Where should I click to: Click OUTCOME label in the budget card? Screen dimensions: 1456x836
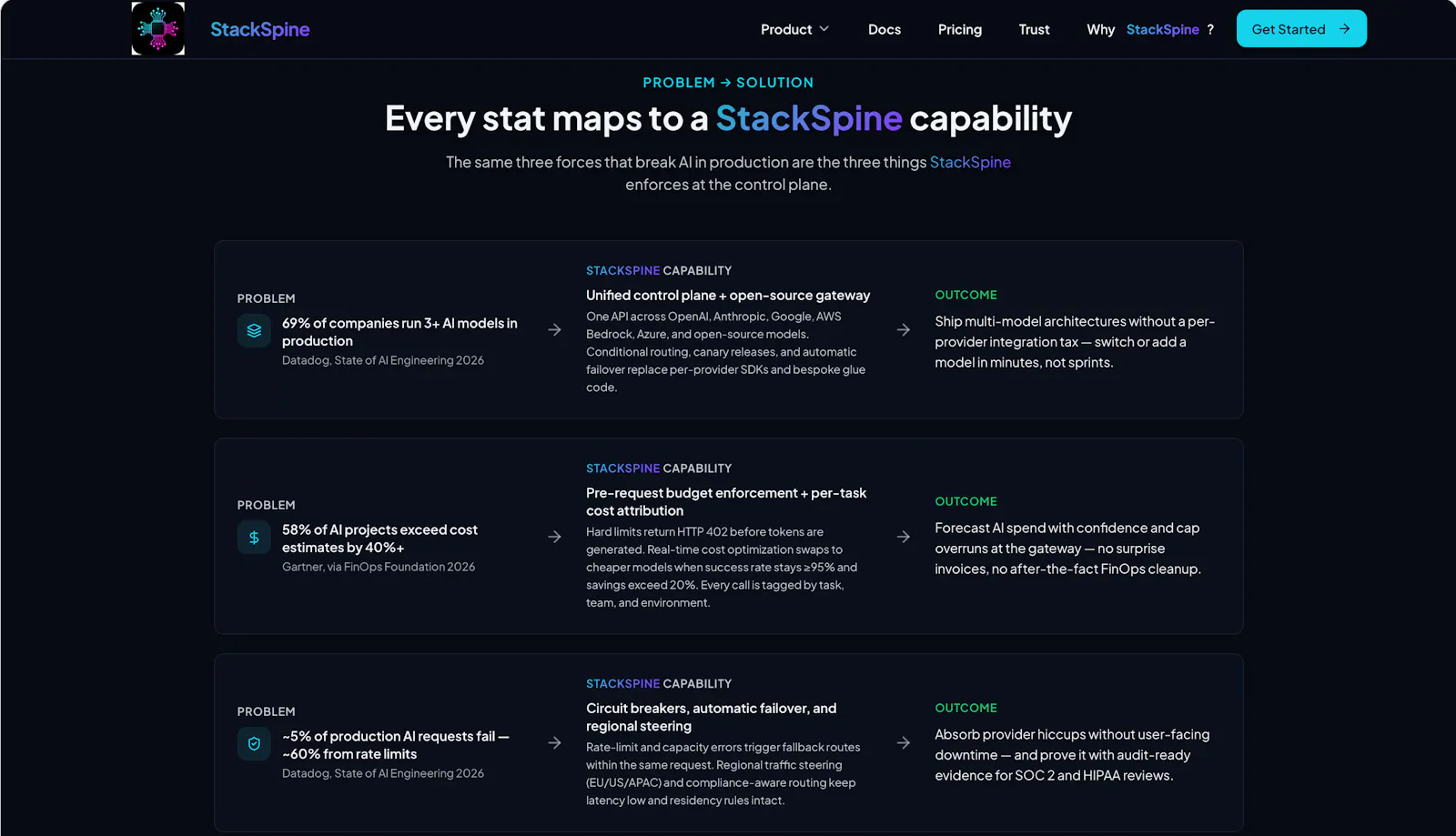pyautogui.click(x=966, y=501)
